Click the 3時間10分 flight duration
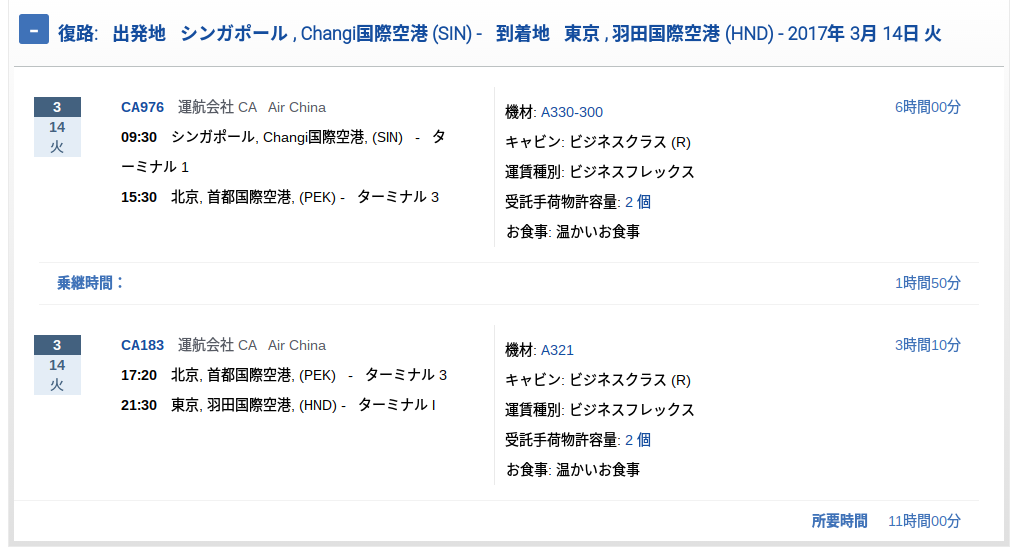 [927, 345]
